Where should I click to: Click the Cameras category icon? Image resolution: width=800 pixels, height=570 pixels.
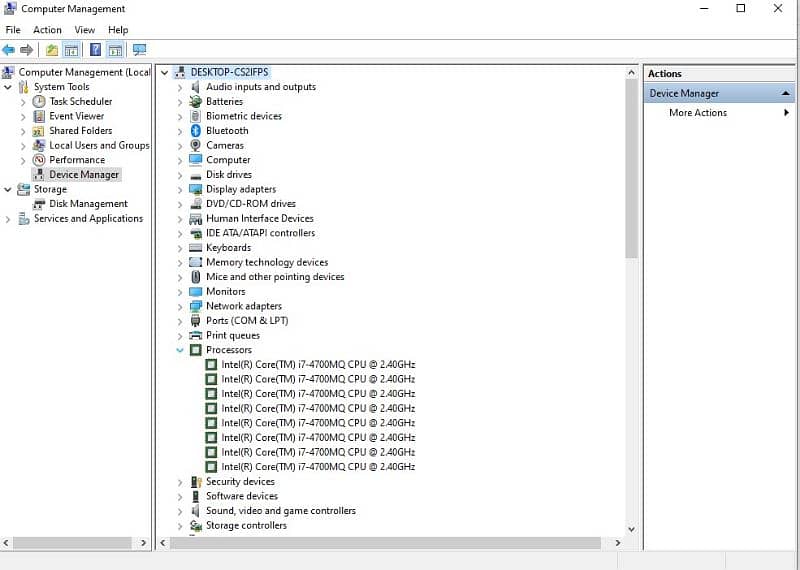[196, 145]
